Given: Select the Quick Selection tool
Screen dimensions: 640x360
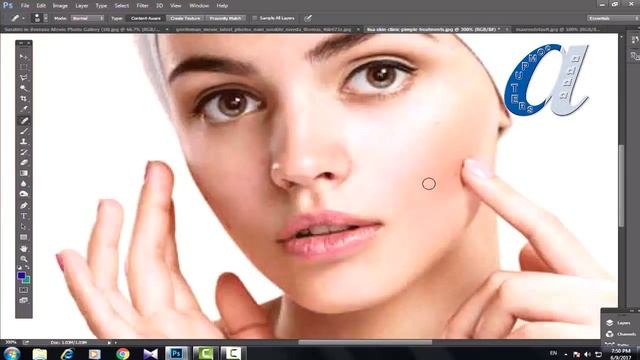Looking at the screenshot, I should point(23,88).
